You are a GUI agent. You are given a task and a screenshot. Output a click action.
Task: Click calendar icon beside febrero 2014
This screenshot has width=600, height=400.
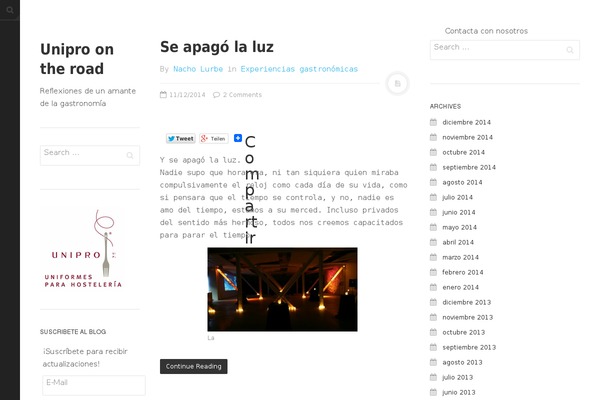click(x=433, y=272)
